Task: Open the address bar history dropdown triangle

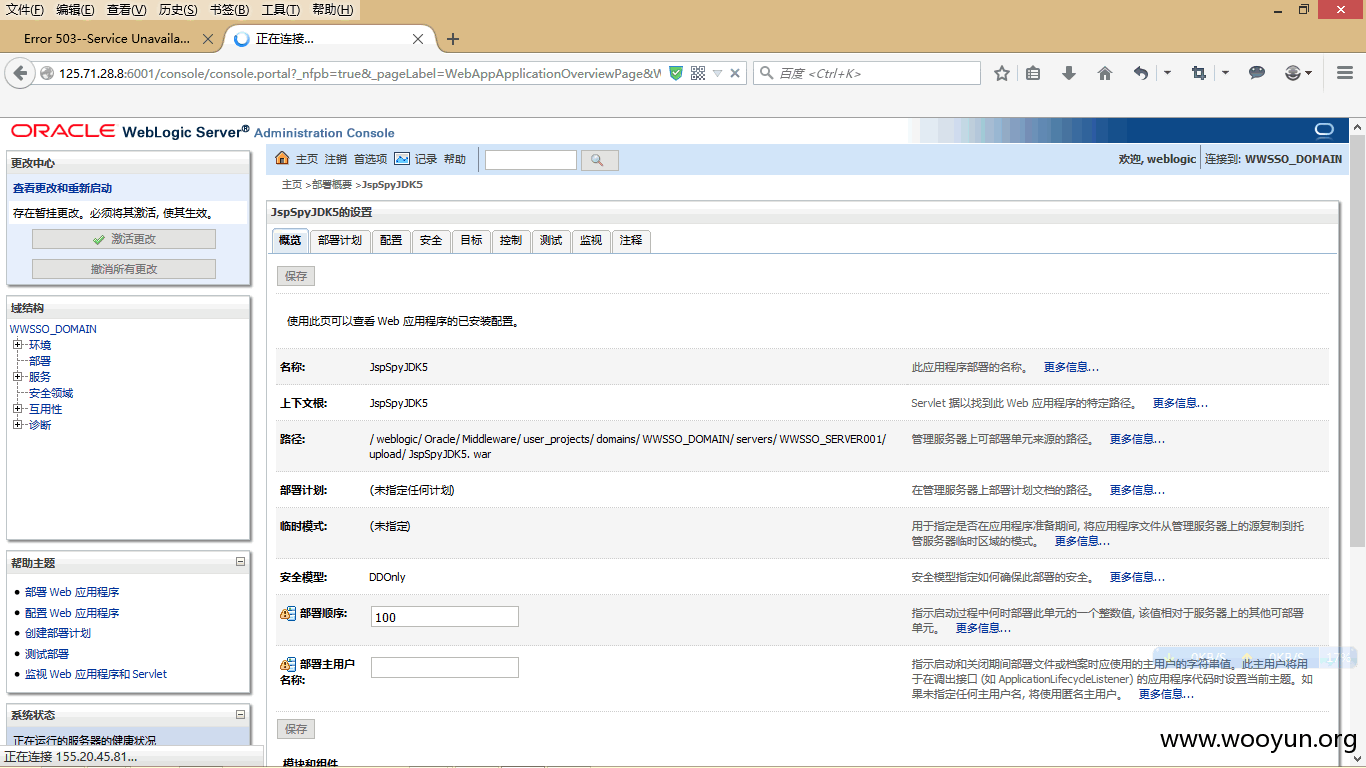Action: click(x=717, y=74)
